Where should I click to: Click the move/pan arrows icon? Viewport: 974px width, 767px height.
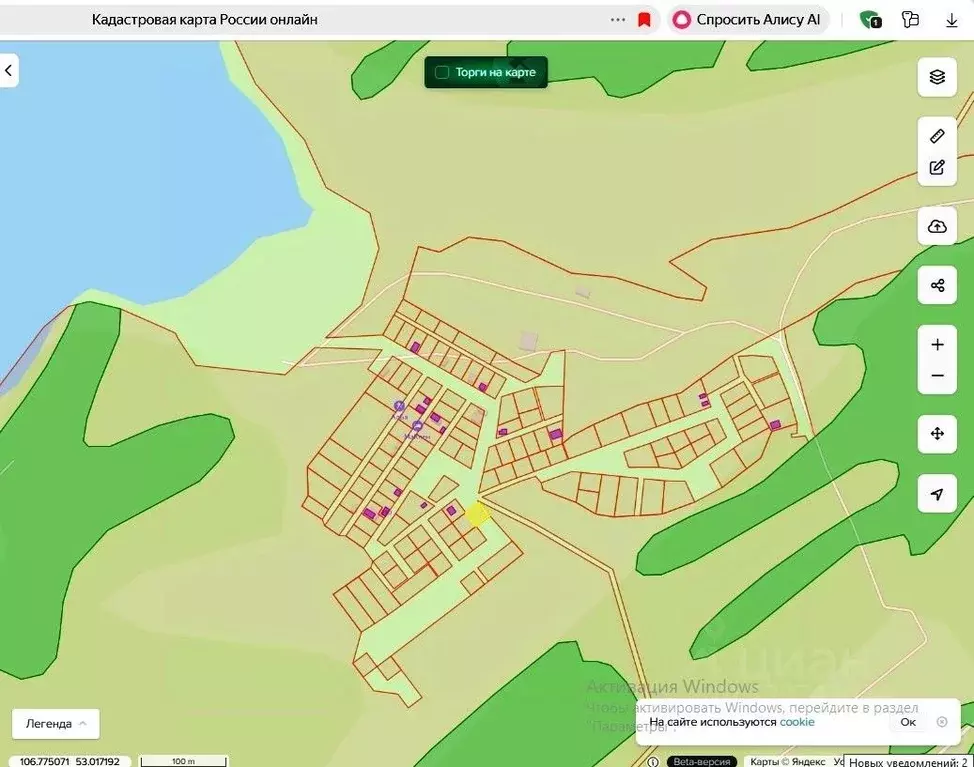[937, 433]
